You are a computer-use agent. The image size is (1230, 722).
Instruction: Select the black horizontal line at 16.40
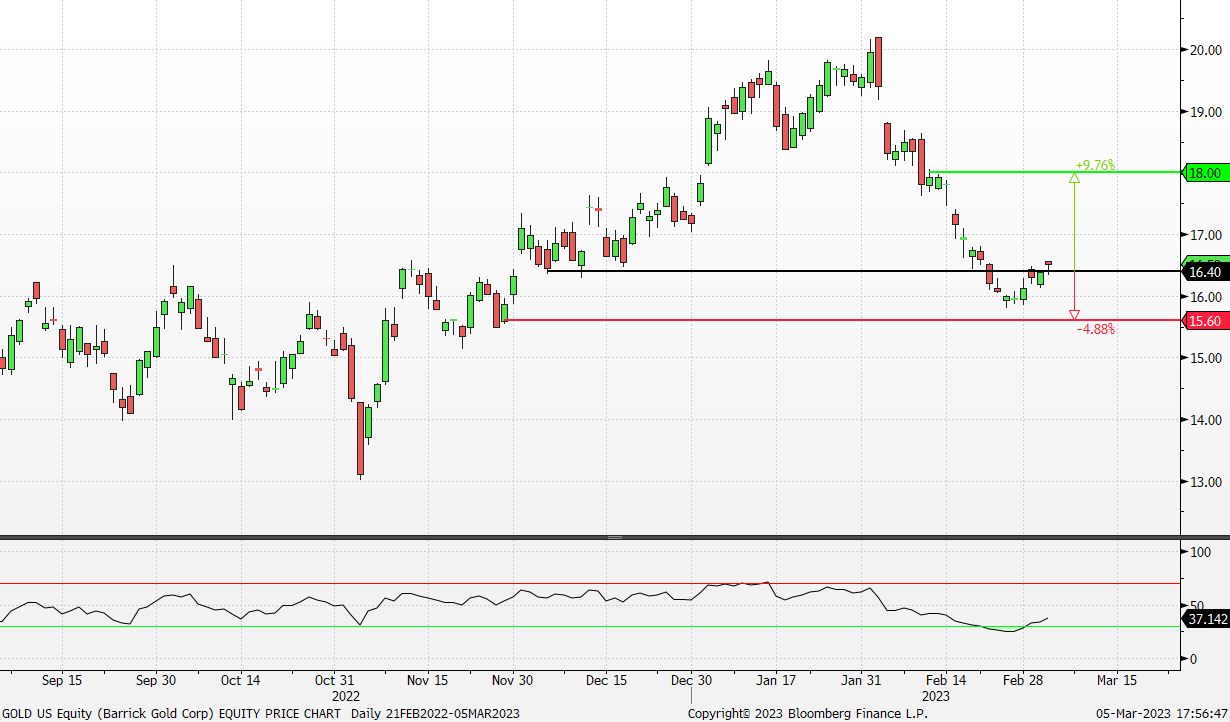click(x=800, y=271)
